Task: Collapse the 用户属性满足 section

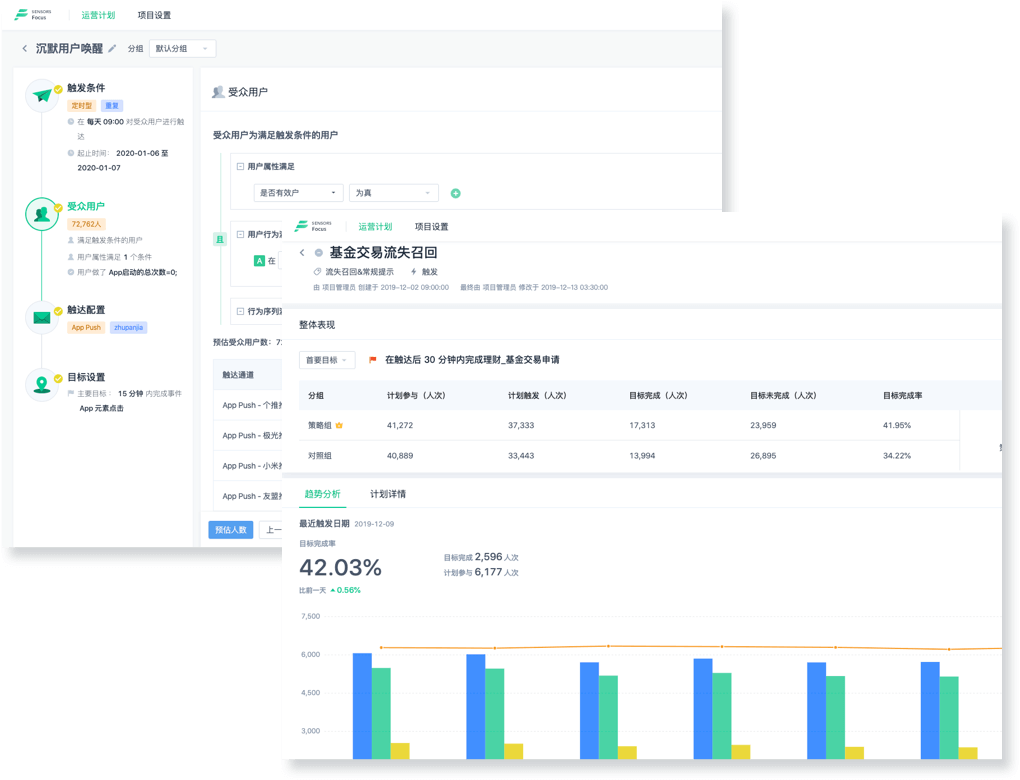Action: (240, 166)
